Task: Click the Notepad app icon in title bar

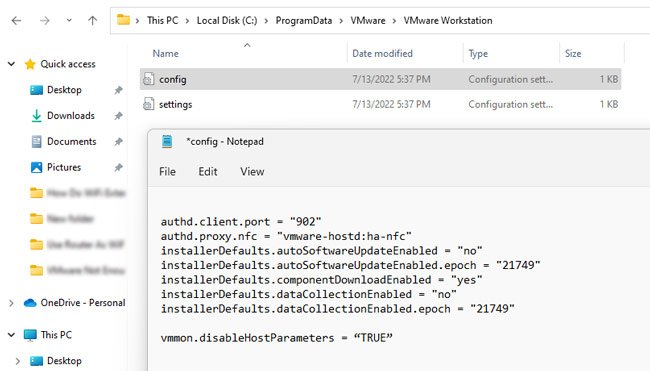Action: click(x=167, y=141)
